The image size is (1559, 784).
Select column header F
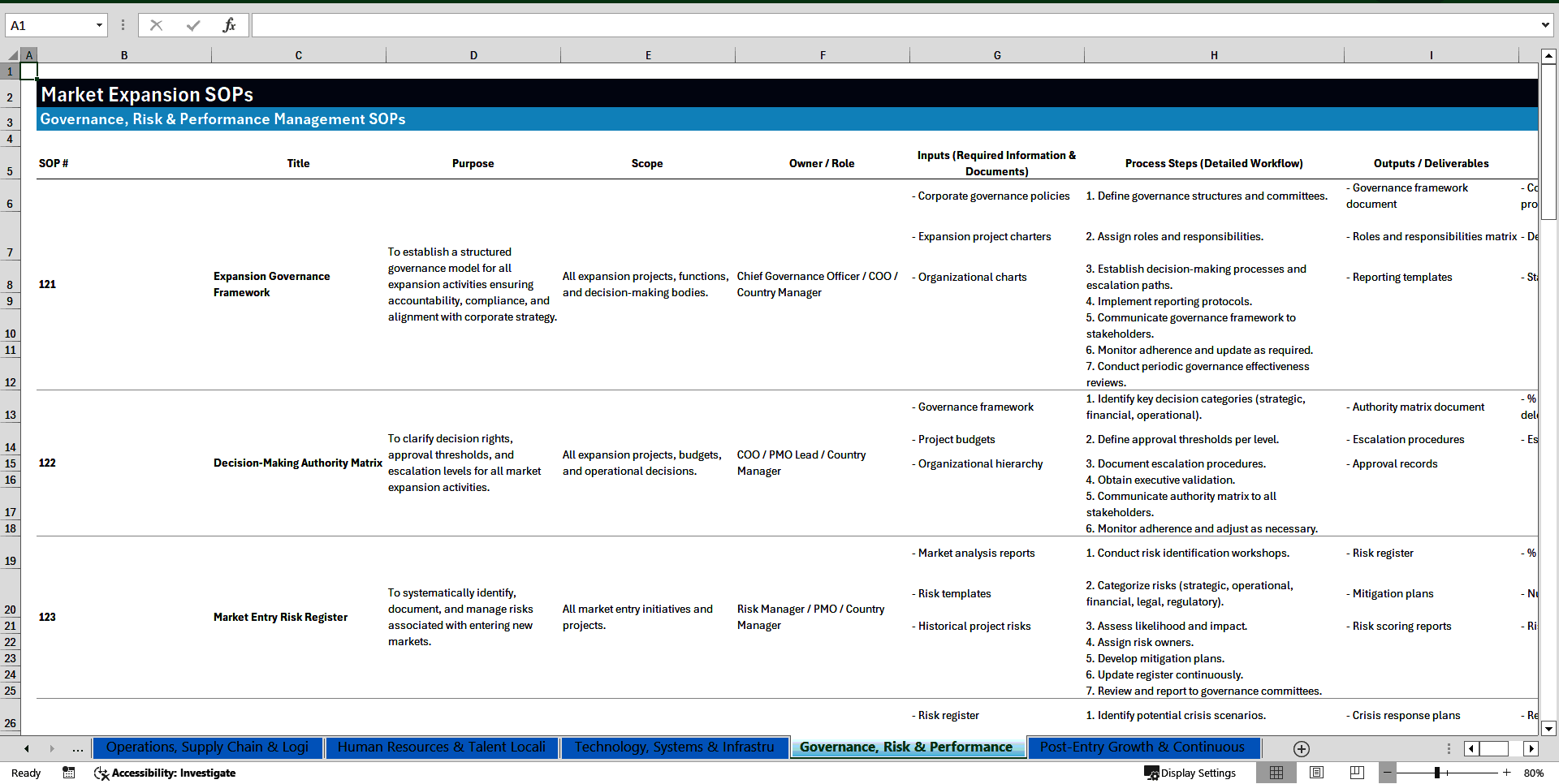(823, 54)
